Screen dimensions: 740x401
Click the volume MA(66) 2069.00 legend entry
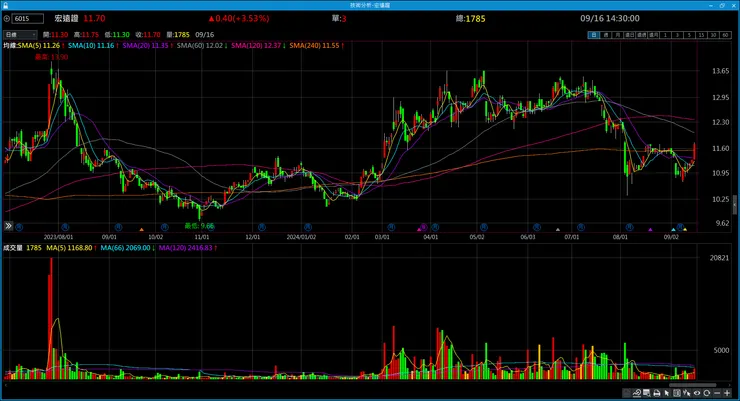[128, 248]
